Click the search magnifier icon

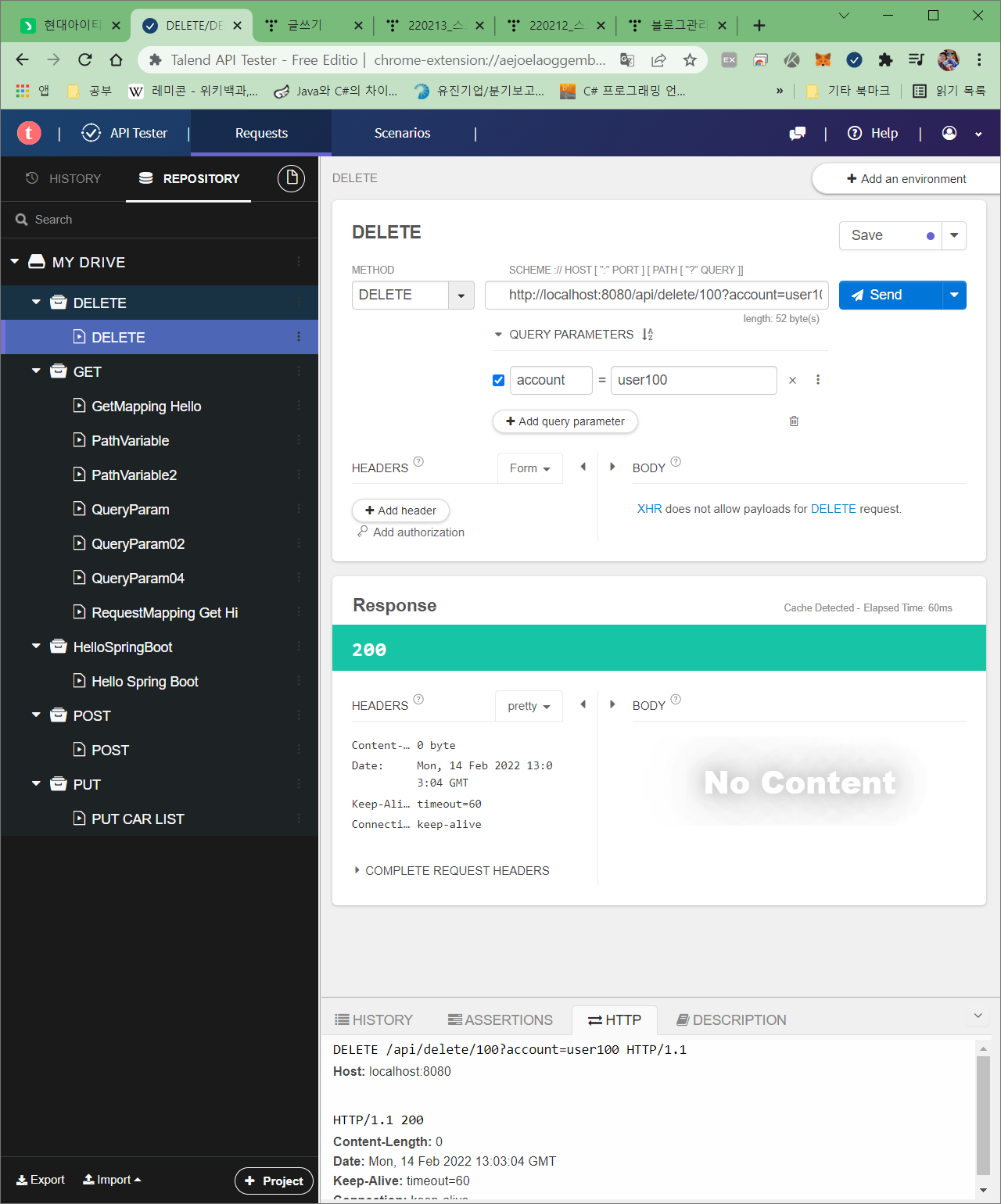tap(22, 220)
